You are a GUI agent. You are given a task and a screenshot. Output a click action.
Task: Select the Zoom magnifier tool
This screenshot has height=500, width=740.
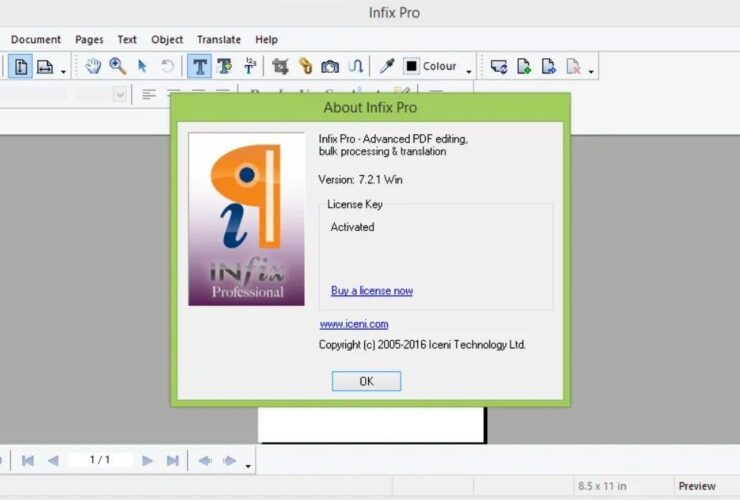coord(118,66)
